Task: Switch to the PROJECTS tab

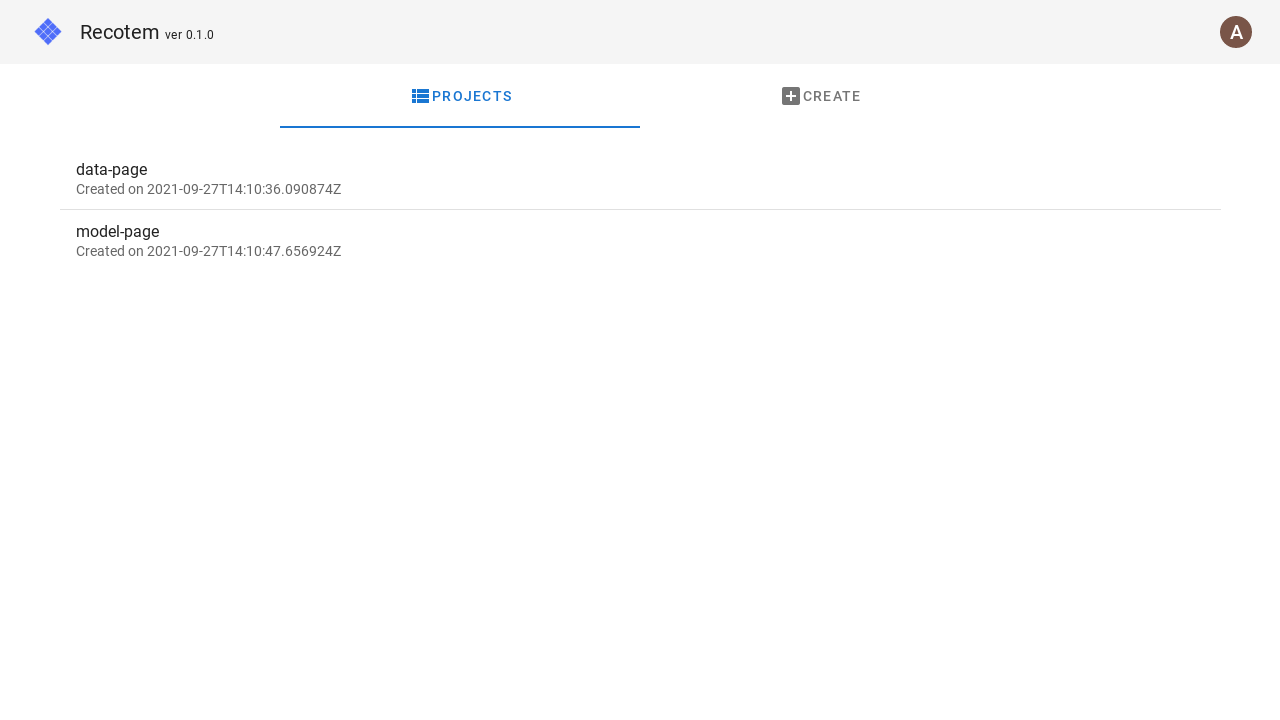Action: pos(460,95)
